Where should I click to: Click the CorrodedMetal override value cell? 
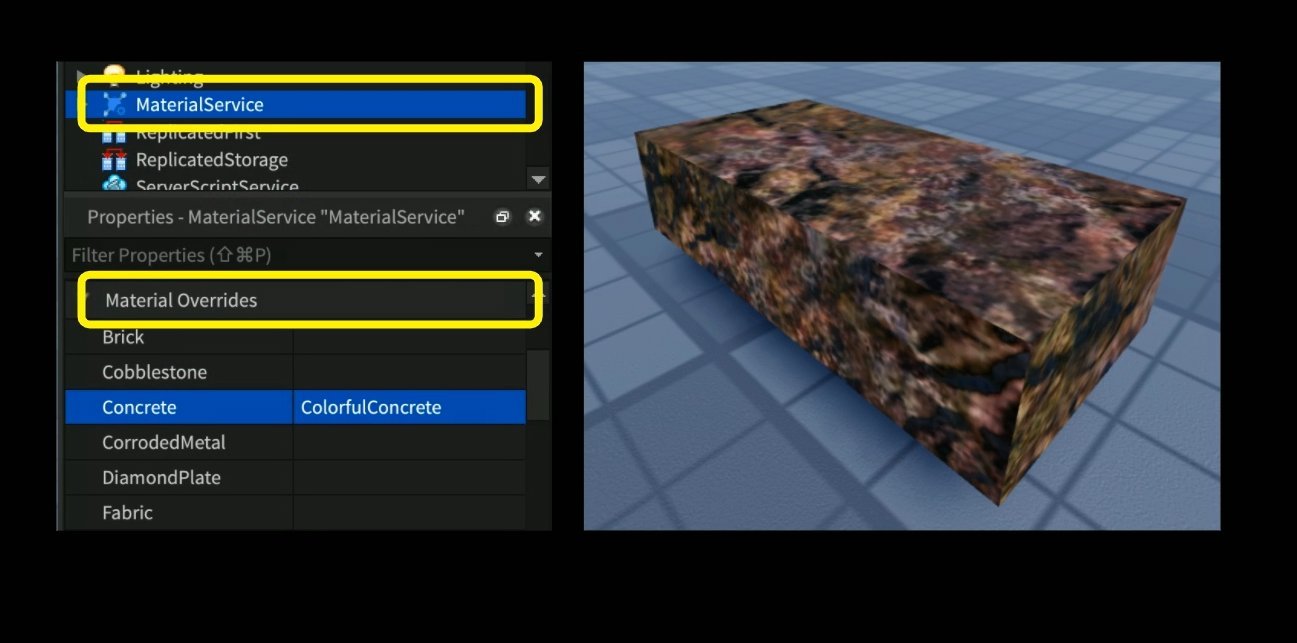click(x=409, y=442)
